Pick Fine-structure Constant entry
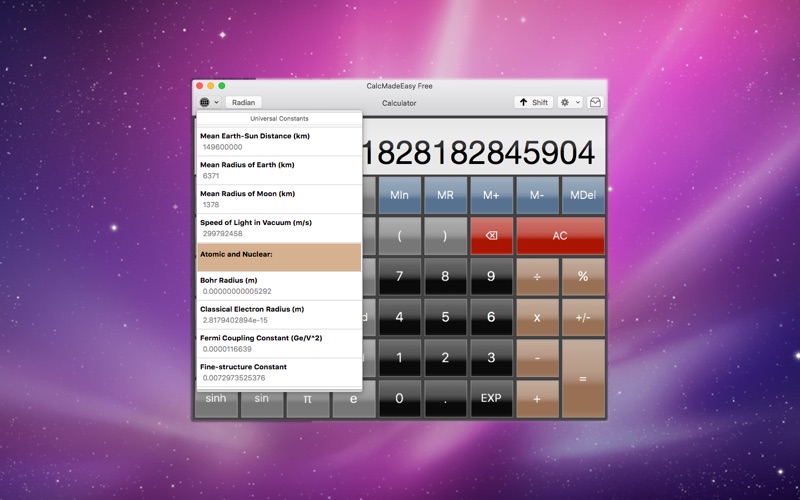The height and width of the screenshot is (500, 800). [278, 372]
